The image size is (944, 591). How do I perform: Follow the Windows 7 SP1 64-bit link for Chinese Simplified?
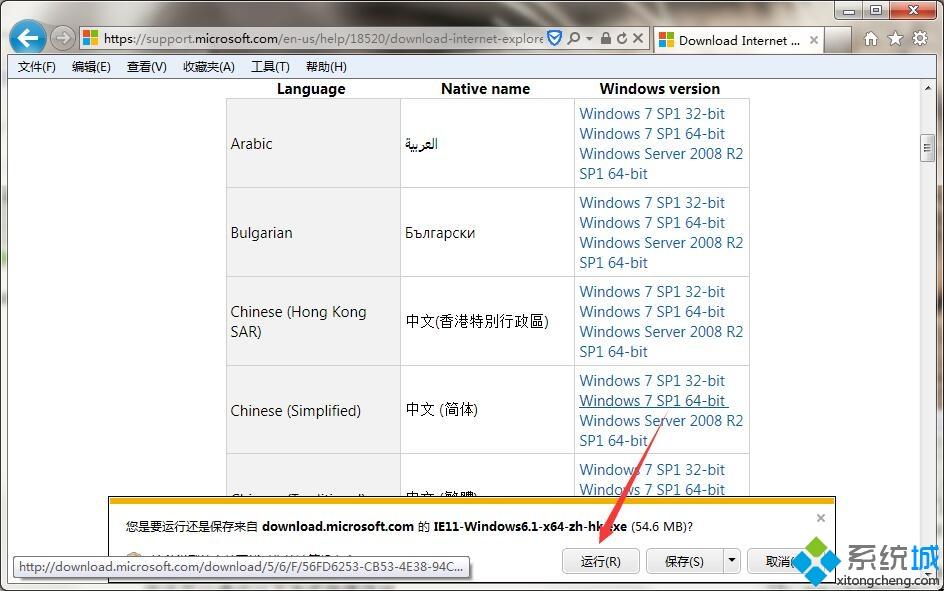(x=652, y=400)
